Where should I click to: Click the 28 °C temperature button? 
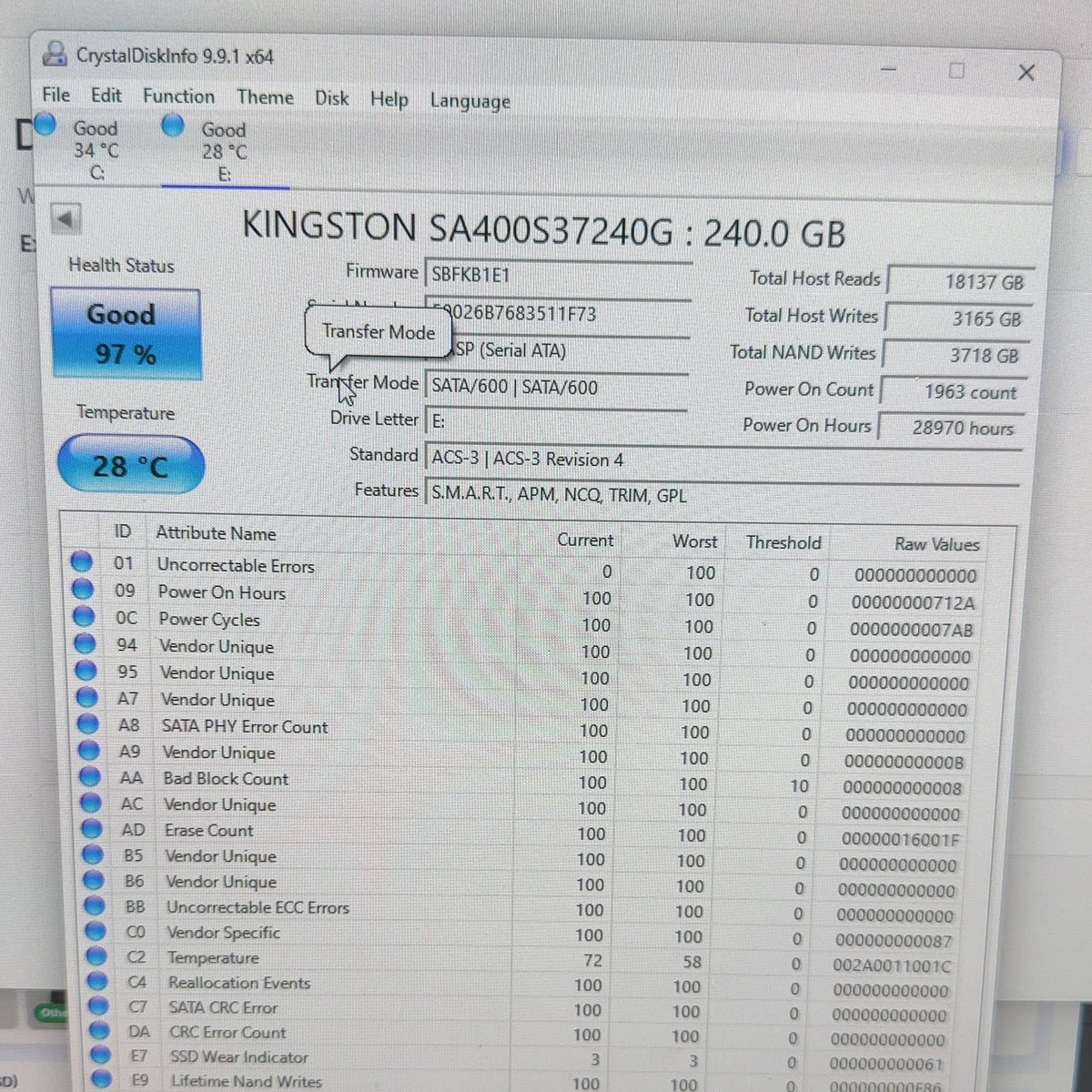click(x=130, y=465)
